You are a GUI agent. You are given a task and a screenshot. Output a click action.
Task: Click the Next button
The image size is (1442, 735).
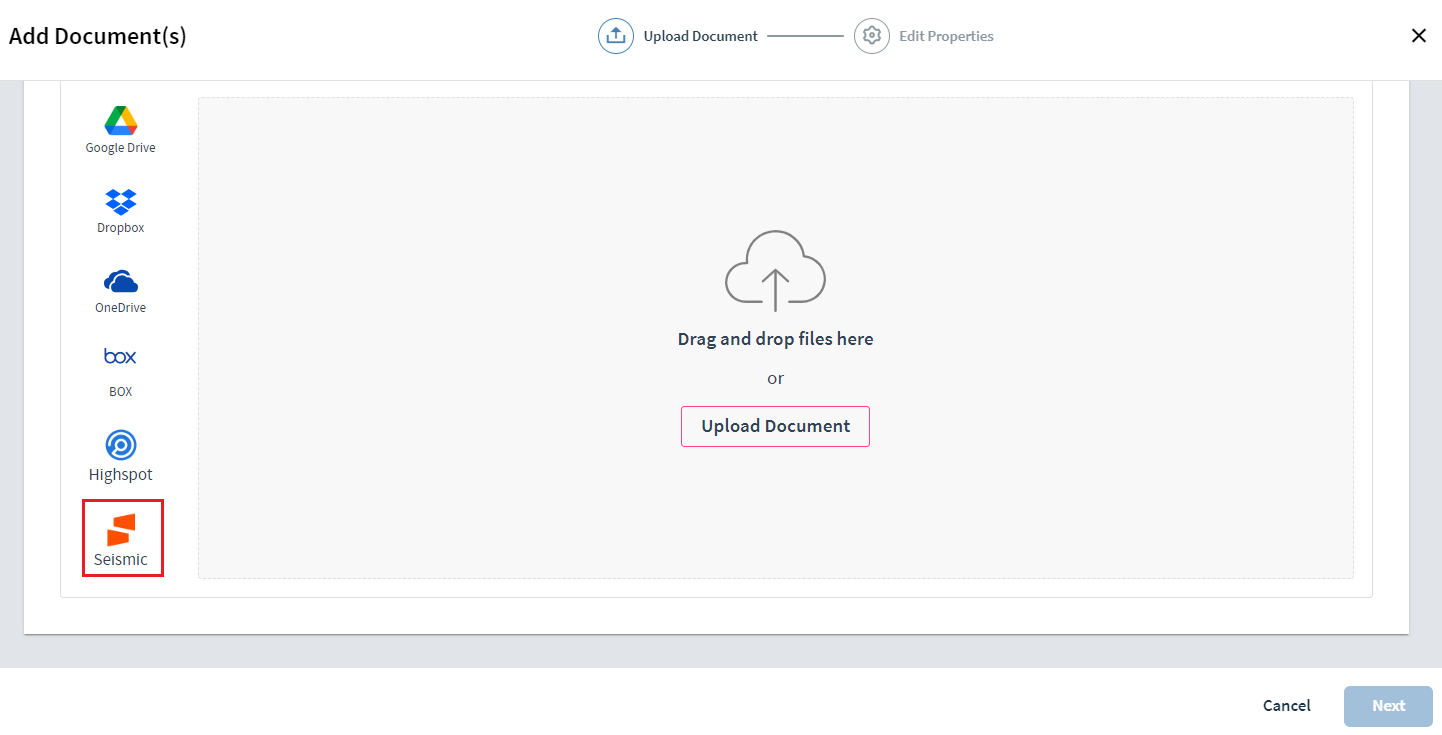pos(1388,706)
